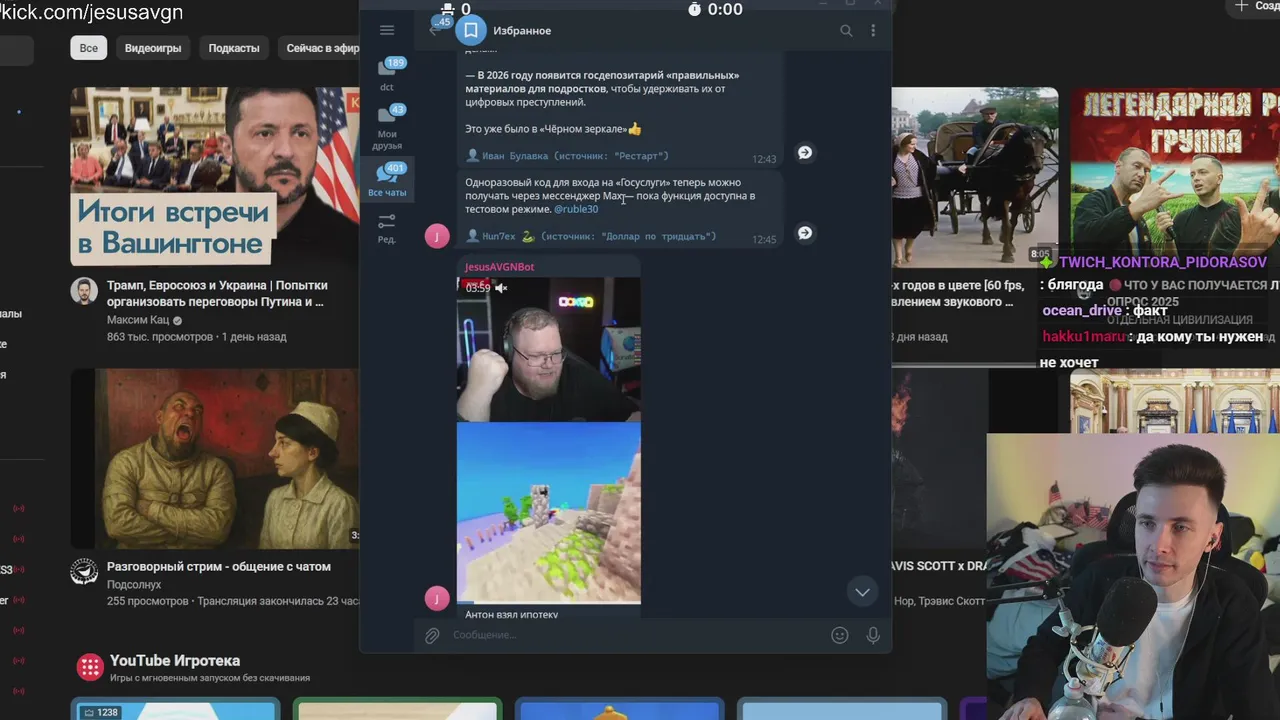Click the Hun7ex source signature line
The width and height of the screenshot is (1280, 720).
point(591,237)
